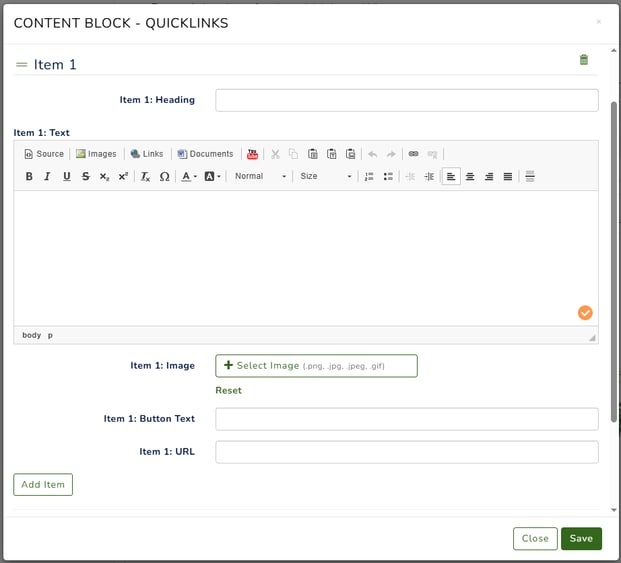Insert a horizontal line
621x563 pixels.
coord(530,176)
